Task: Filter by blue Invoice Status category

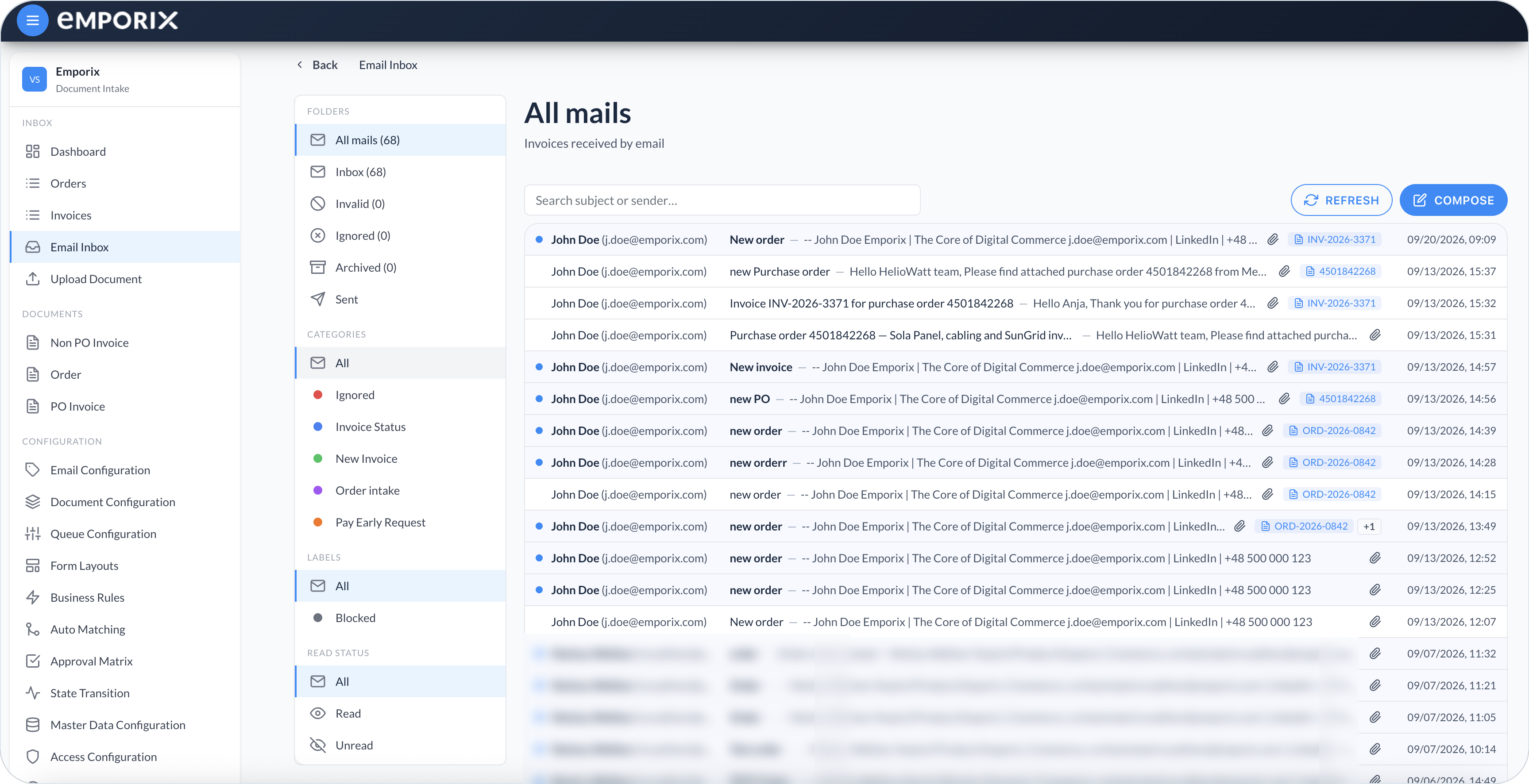Action: pyautogui.click(x=400, y=427)
